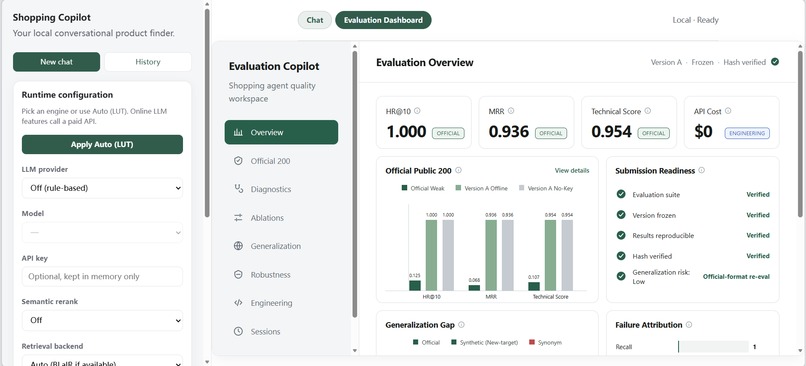806x366 pixels.
Task: Open the Overview section in Evaluation Copilot
Action: 281,132
